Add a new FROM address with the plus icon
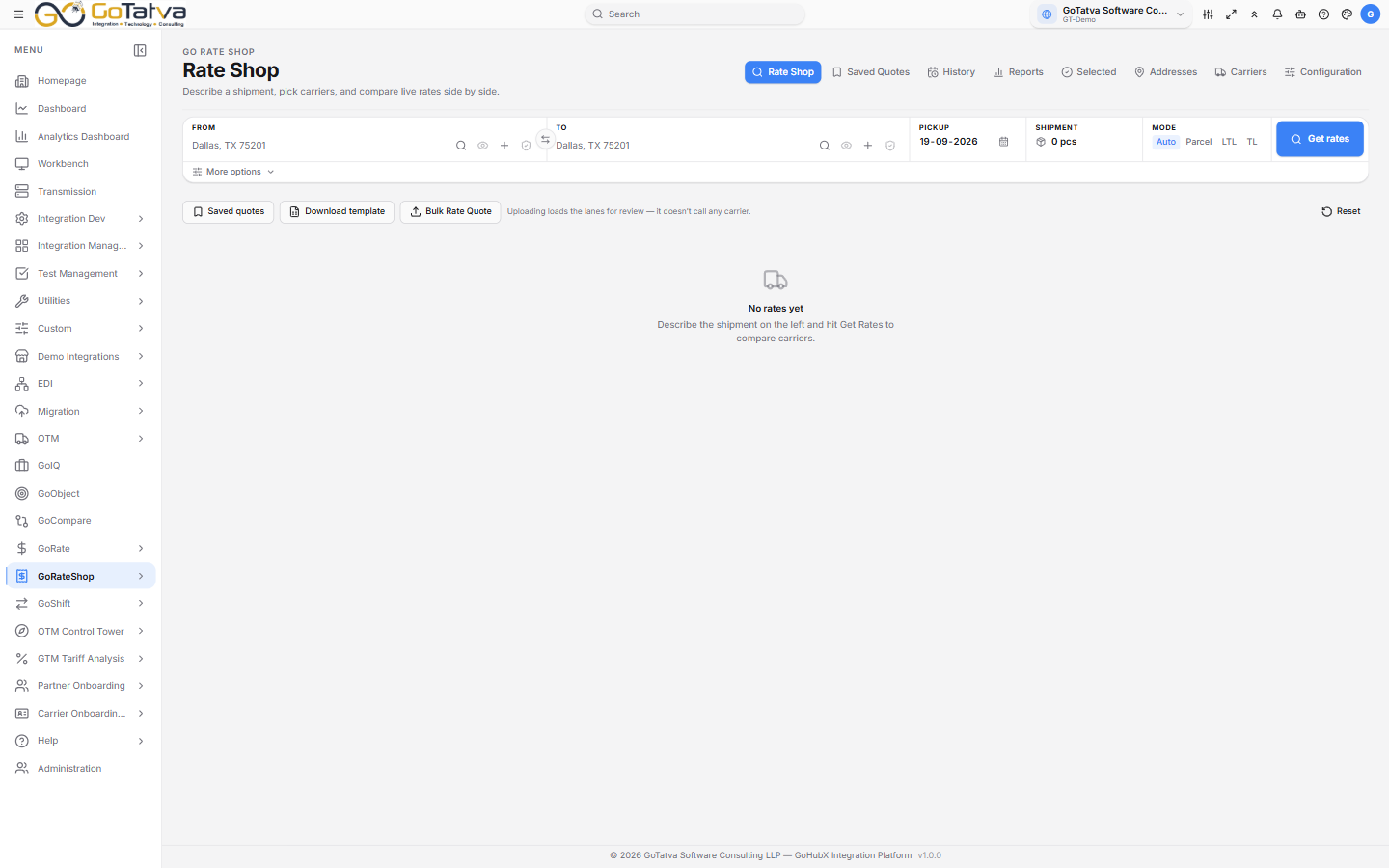Viewport: 1389px width, 868px height. pyautogui.click(x=504, y=146)
